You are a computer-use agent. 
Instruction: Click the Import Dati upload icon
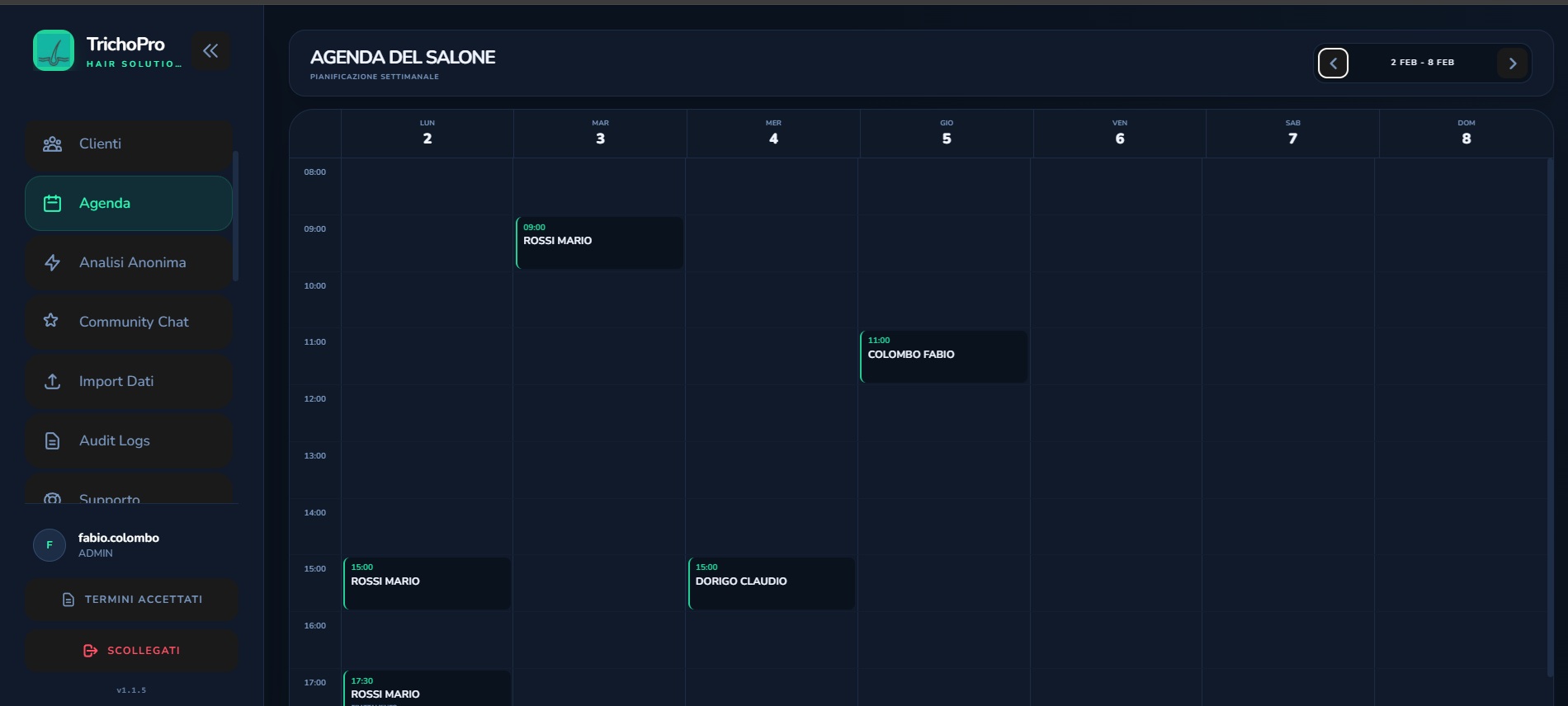(52, 381)
